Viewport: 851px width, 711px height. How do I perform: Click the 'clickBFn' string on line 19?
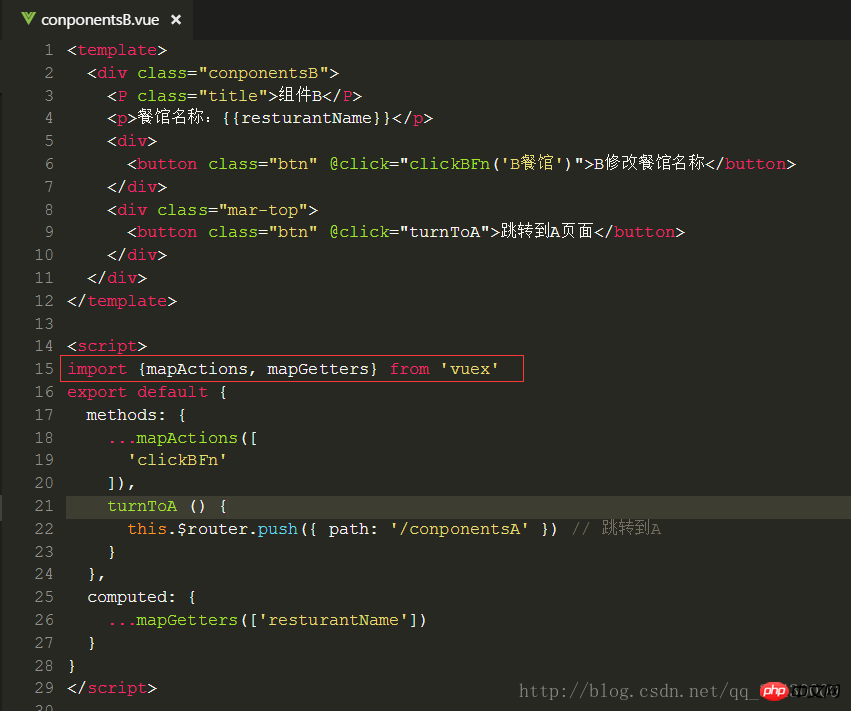pyautogui.click(x=177, y=460)
